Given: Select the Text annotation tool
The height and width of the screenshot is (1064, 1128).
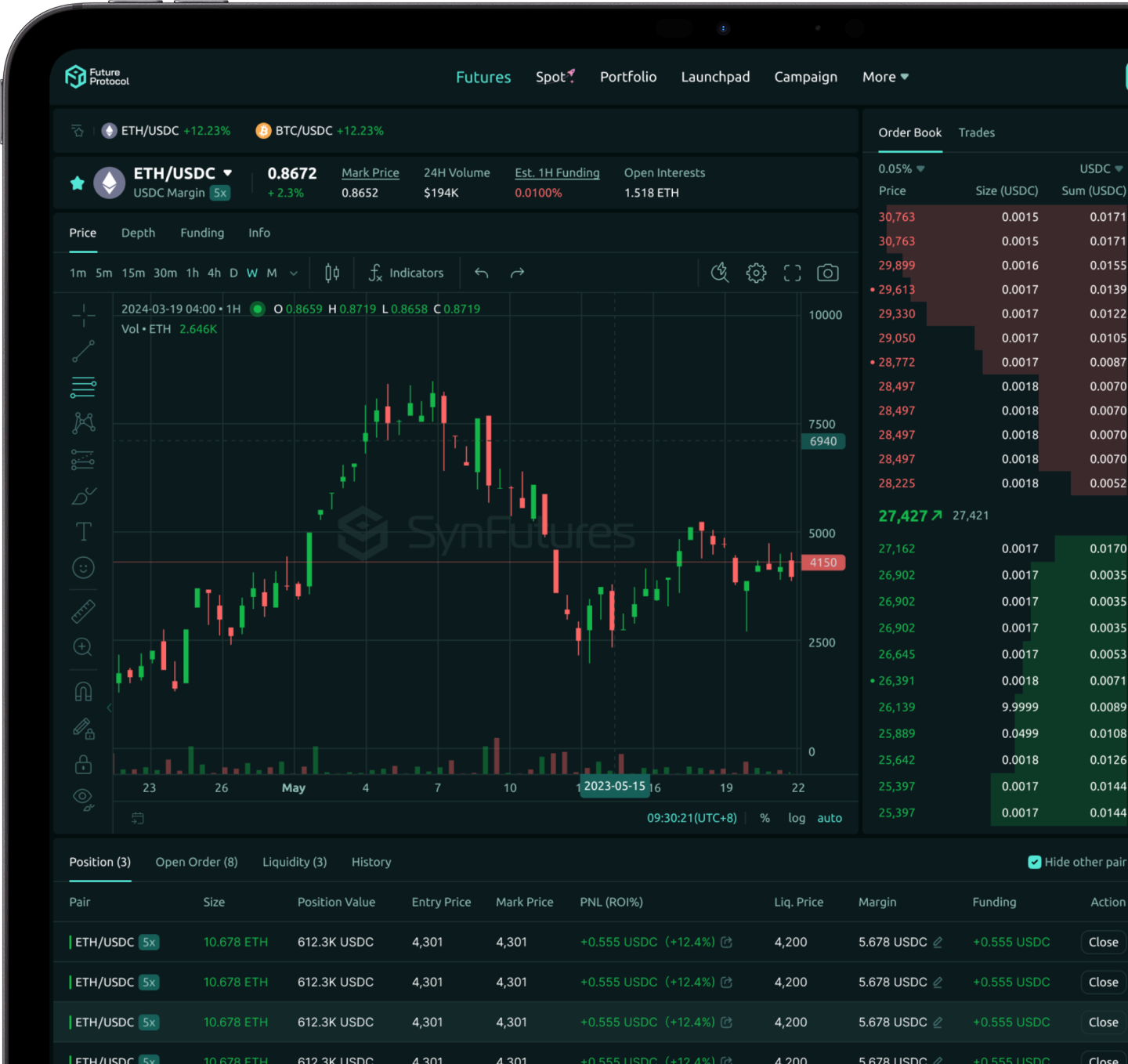Looking at the screenshot, I should (x=83, y=532).
